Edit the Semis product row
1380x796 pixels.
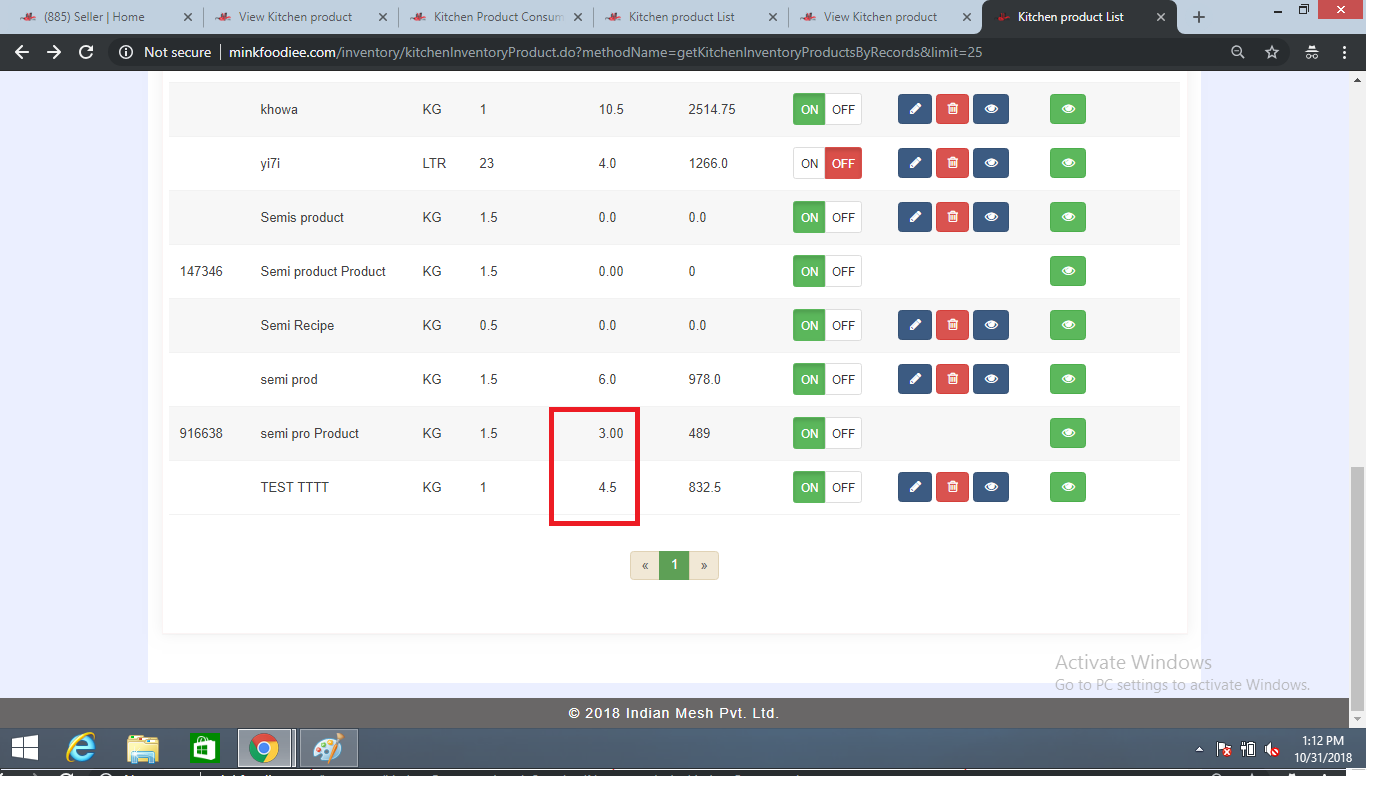[915, 217]
